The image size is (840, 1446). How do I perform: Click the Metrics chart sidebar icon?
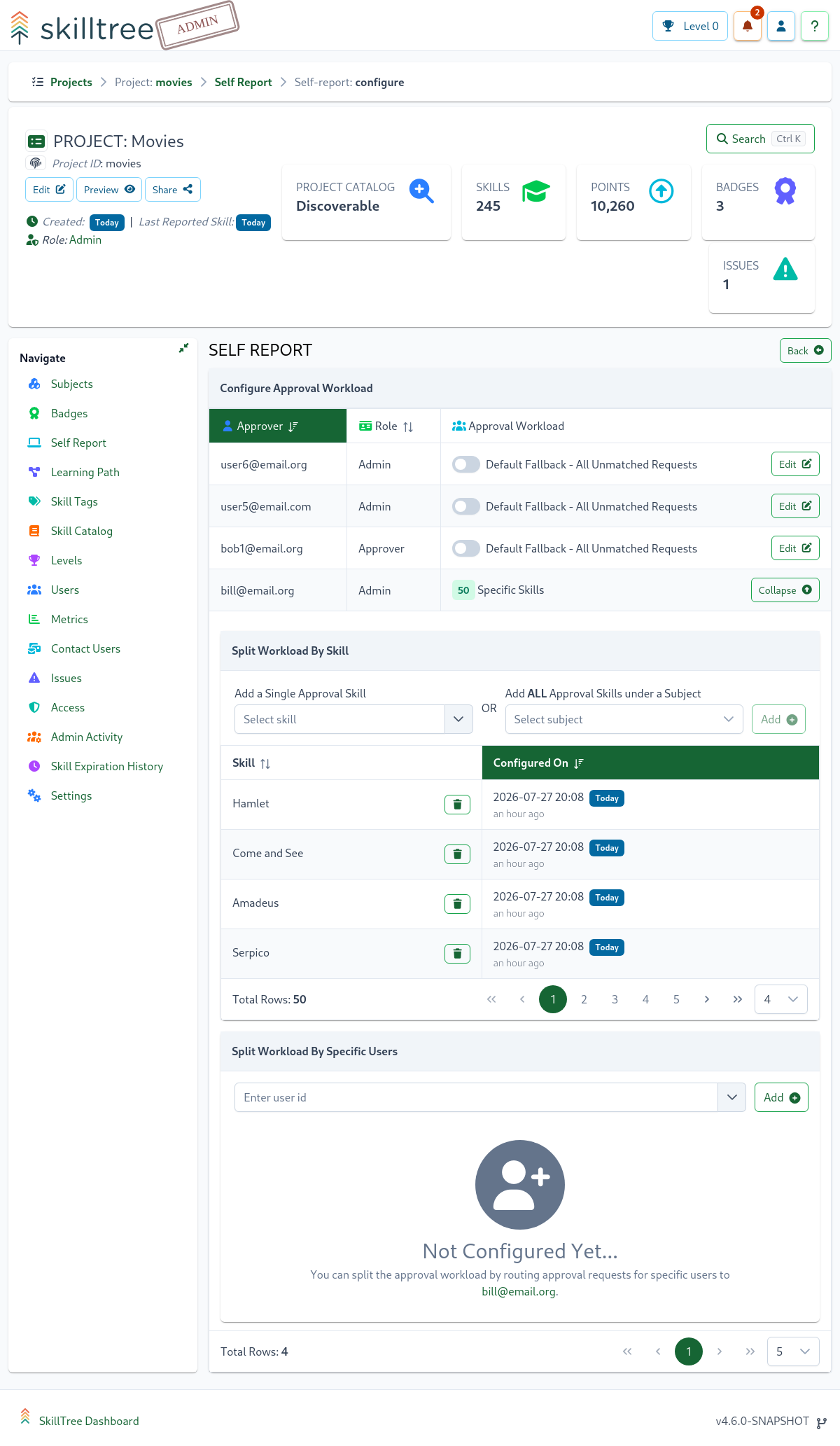coord(34,619)
